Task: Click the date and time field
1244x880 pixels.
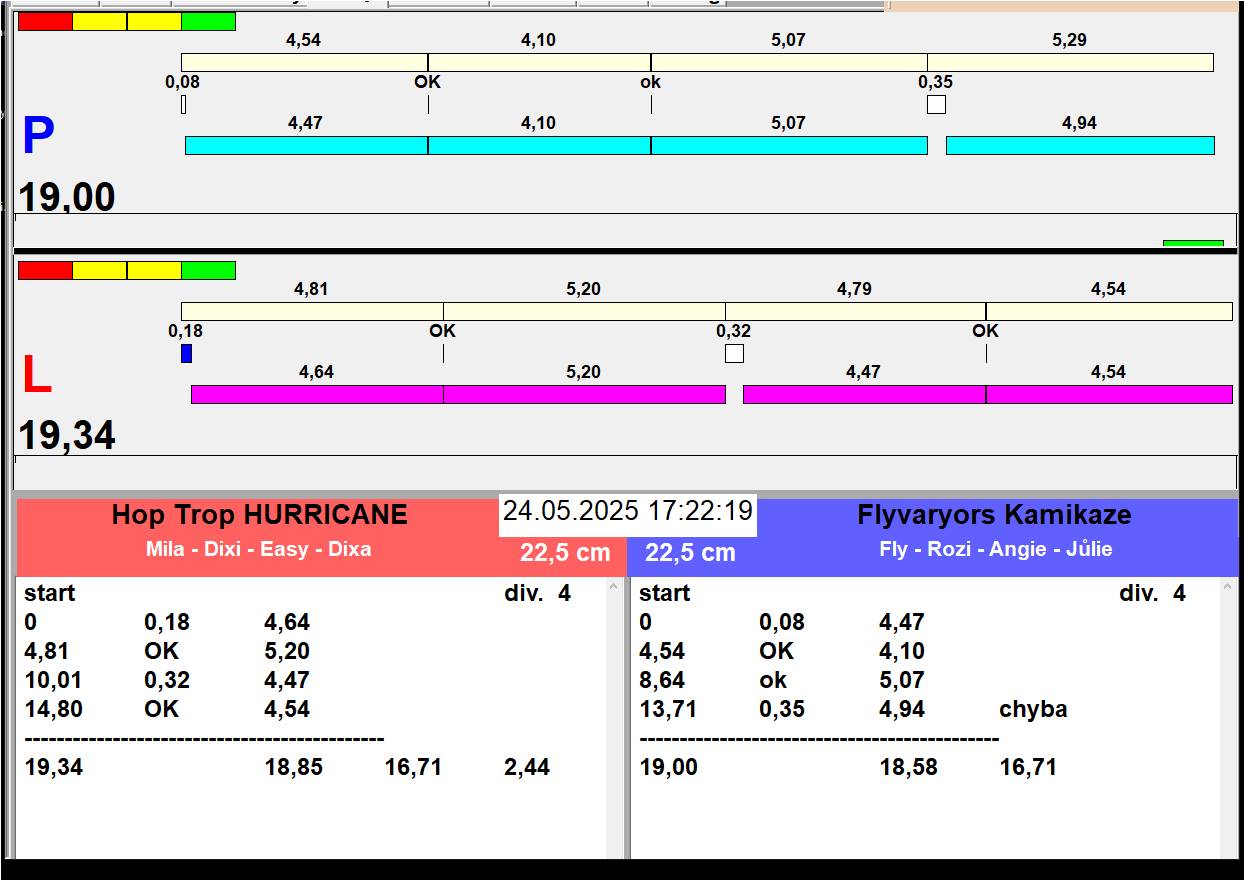Action: pos(627,511)
